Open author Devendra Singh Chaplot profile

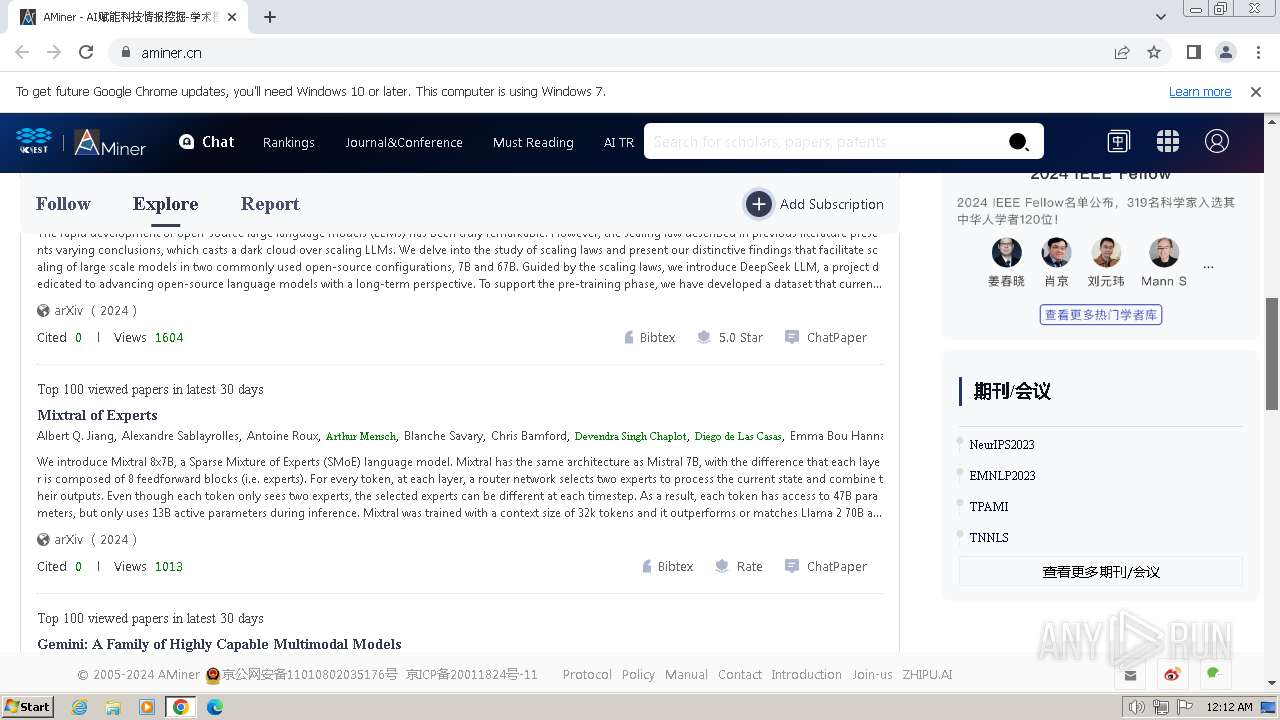click(630, 436)
